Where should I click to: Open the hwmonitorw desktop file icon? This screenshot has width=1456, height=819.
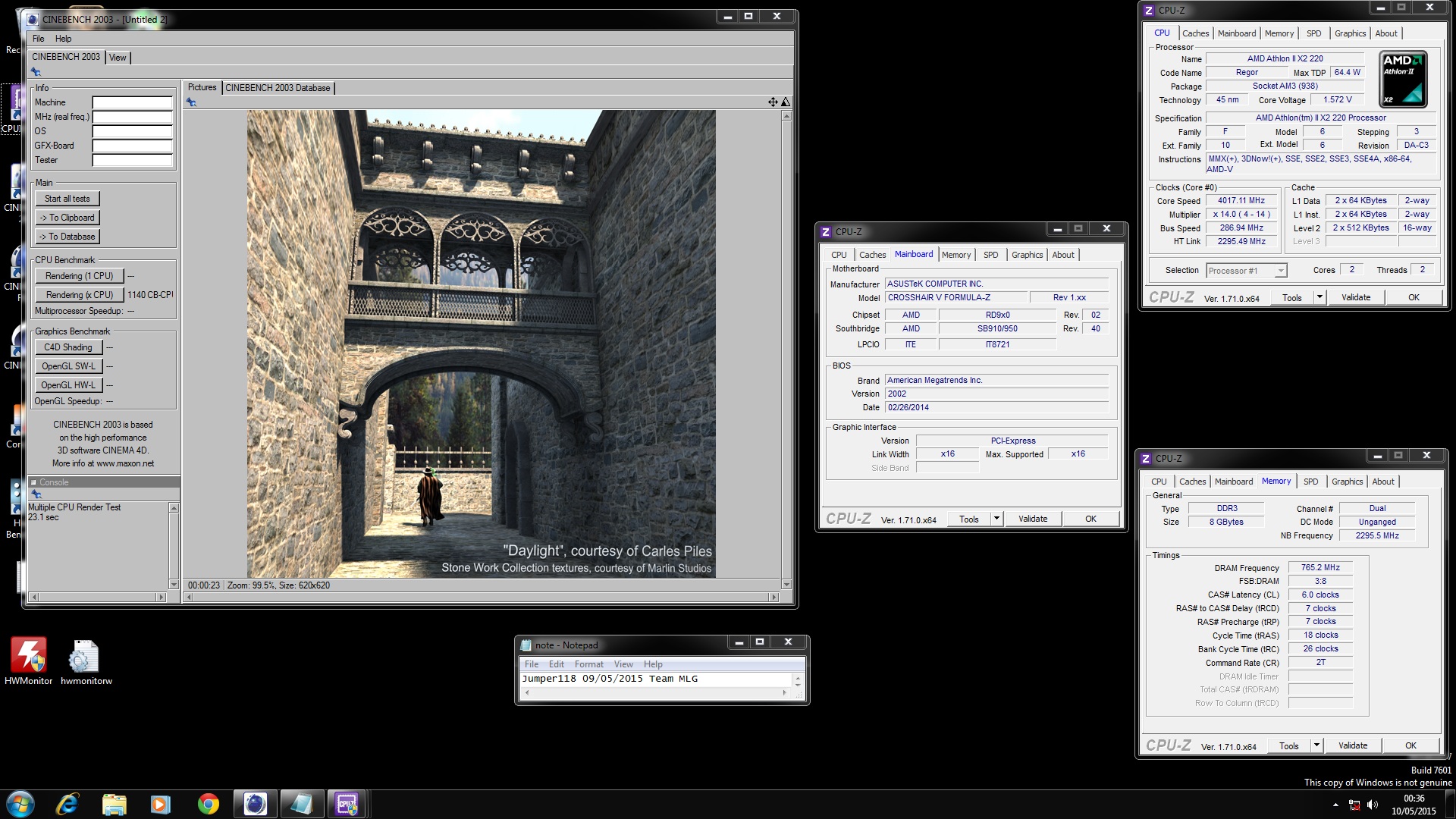pos(86,661)
